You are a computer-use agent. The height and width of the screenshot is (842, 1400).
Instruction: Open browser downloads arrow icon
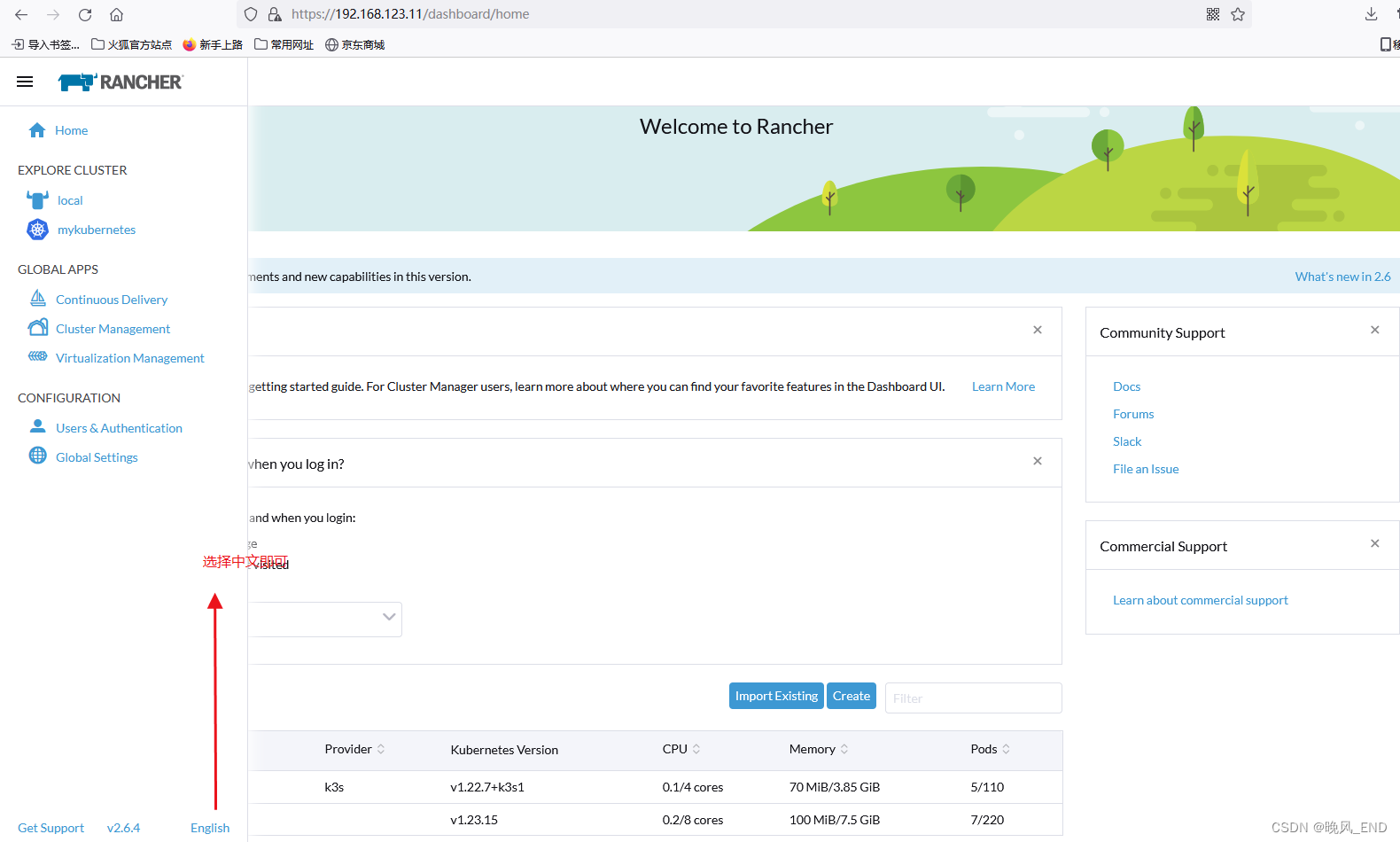[1371, 14]
